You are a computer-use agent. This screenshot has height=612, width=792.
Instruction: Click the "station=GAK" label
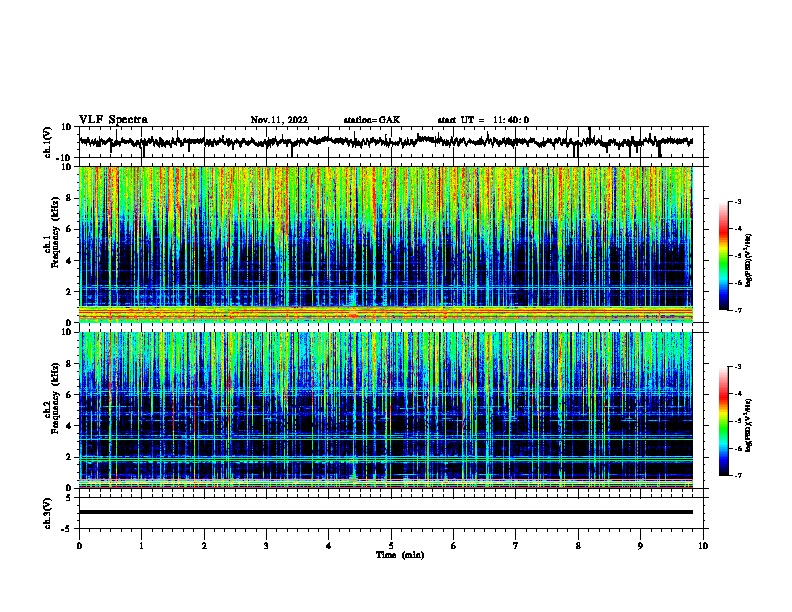pyautogui.click(x=372, y=120)
